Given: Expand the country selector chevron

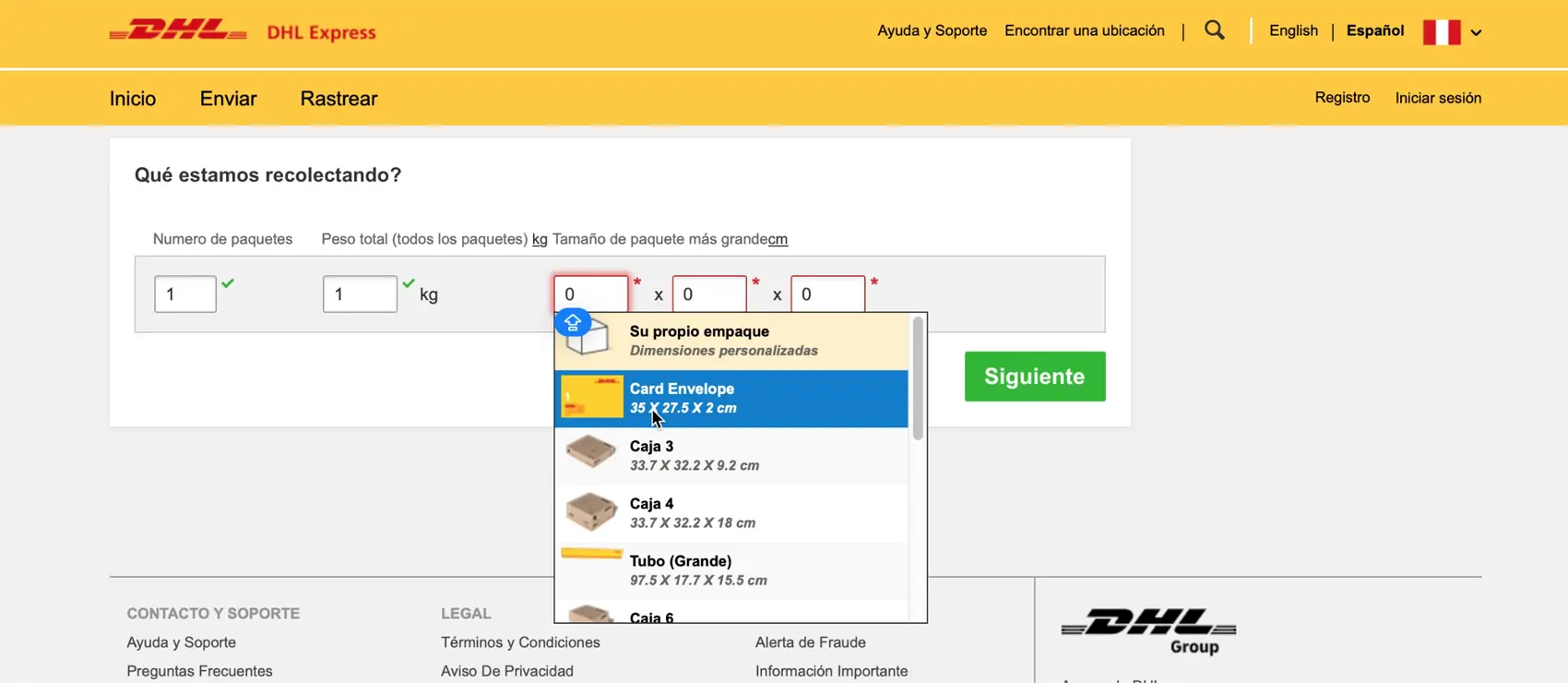Looking at the screenshot, I should [1476, 32].
